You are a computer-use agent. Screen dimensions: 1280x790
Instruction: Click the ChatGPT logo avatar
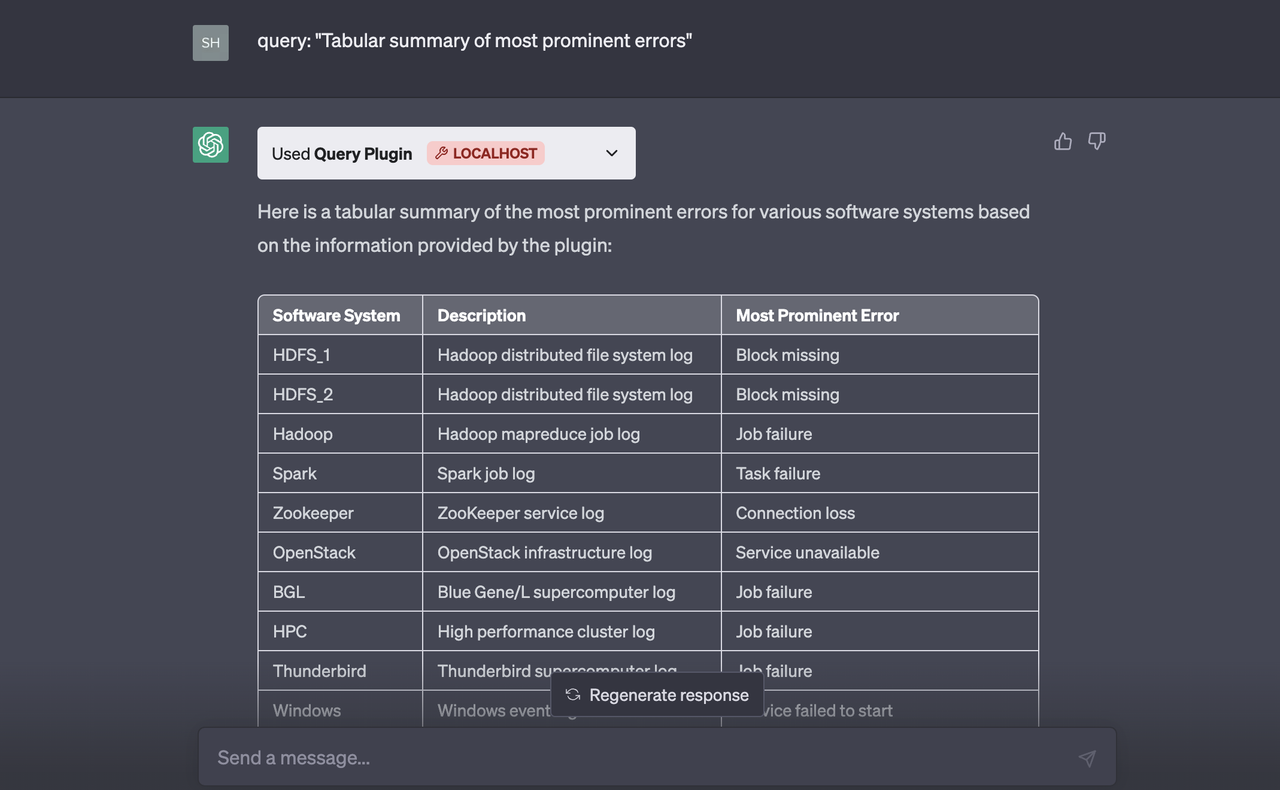coord(211,145)
